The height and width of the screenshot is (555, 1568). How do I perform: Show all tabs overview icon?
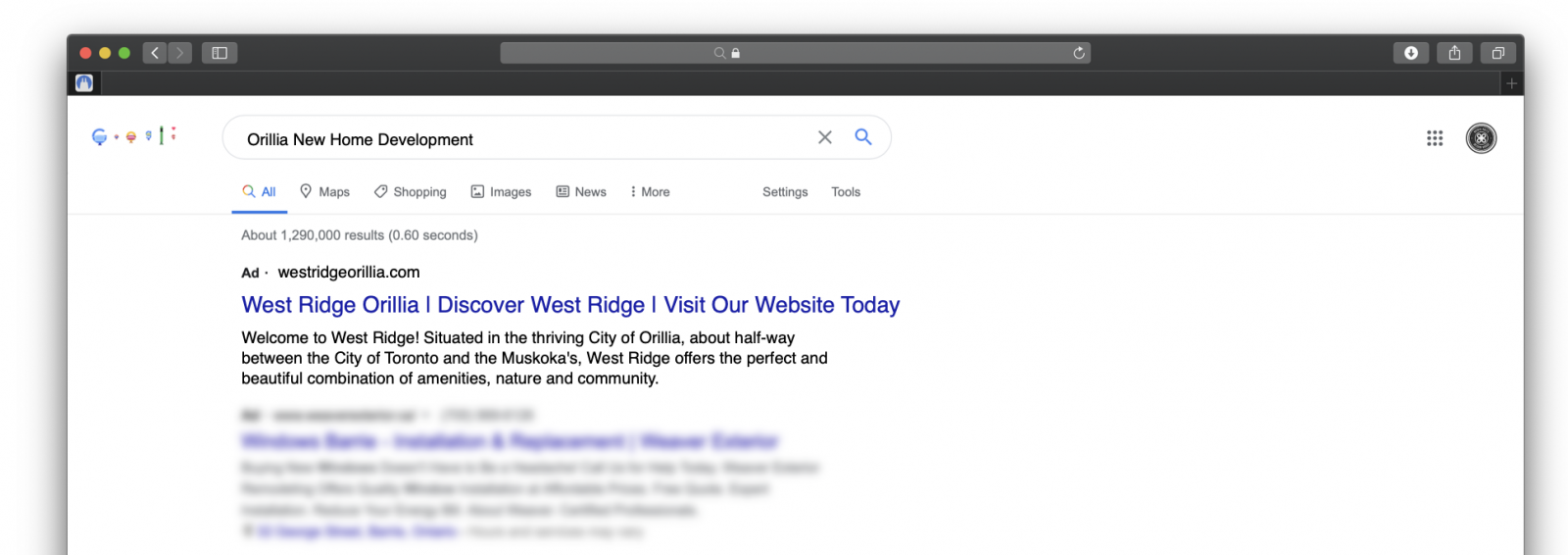tap(1497, 53)
